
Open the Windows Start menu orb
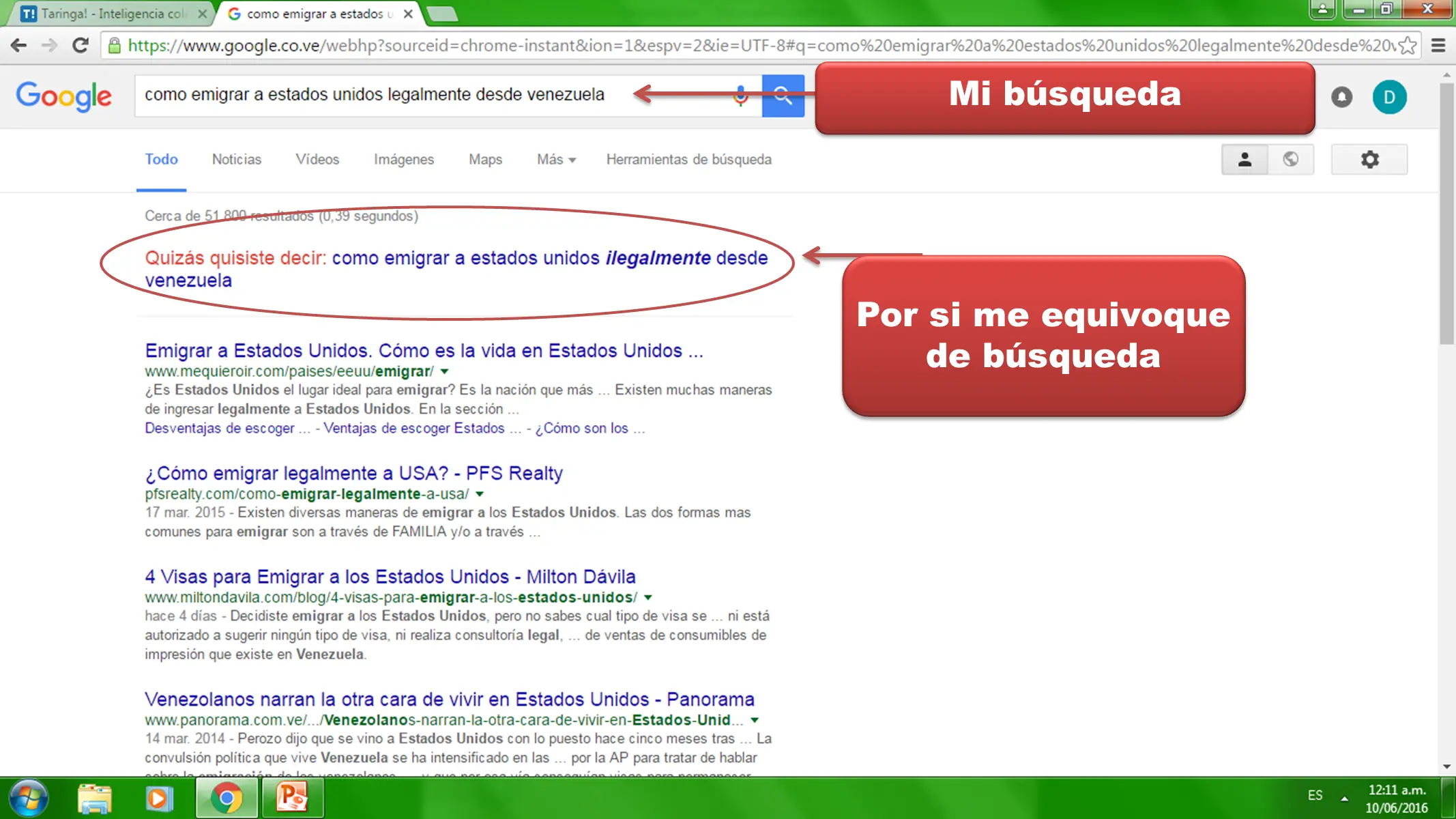click(x=29, y=798)
